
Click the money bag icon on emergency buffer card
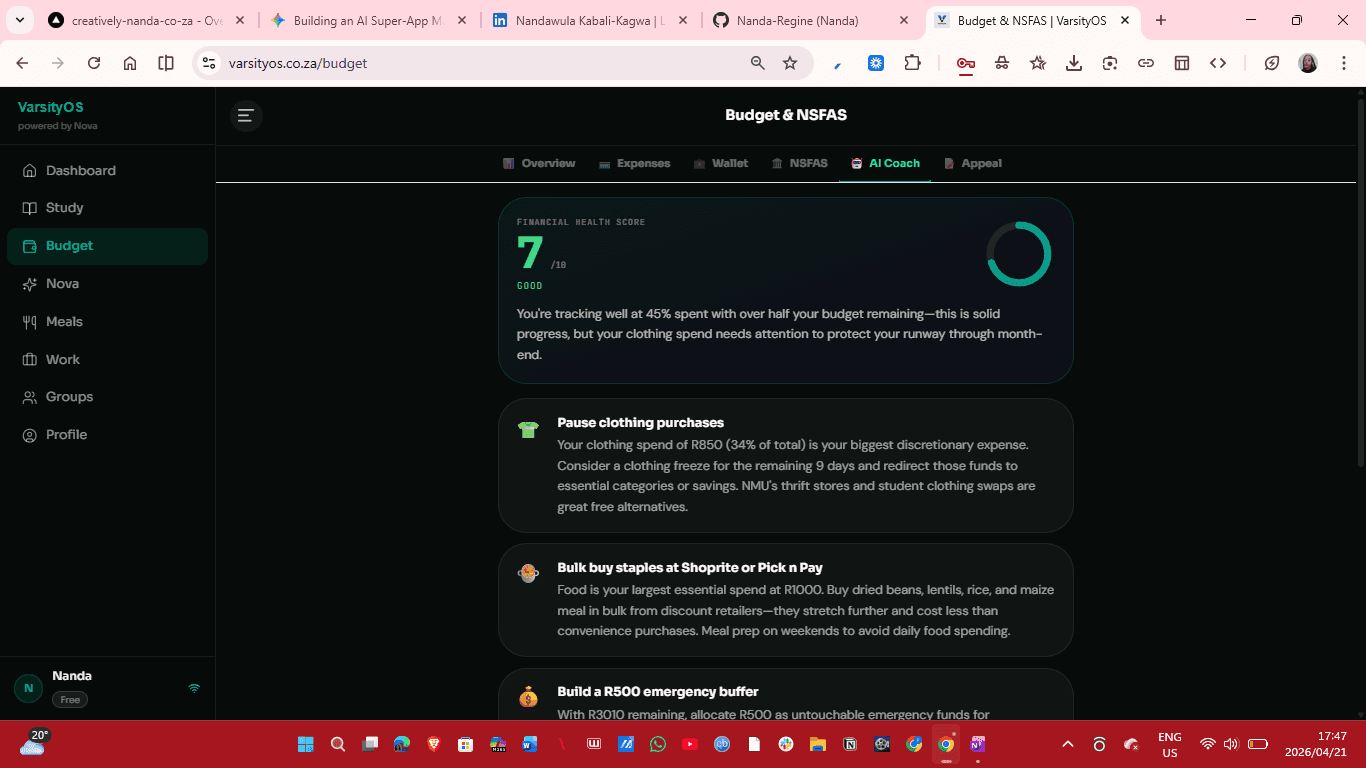(528, 698)
